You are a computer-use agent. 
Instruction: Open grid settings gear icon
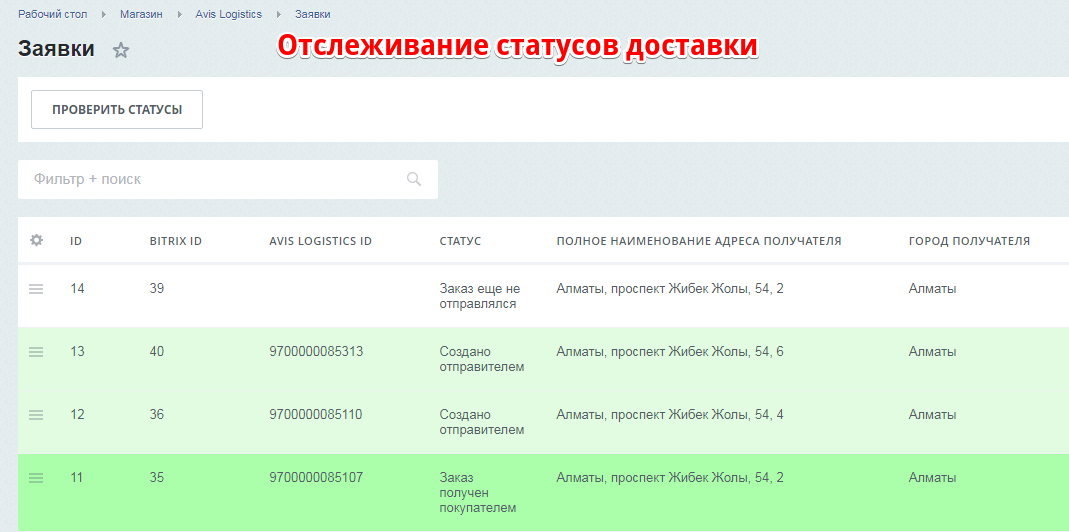click(x=36, y=240)
